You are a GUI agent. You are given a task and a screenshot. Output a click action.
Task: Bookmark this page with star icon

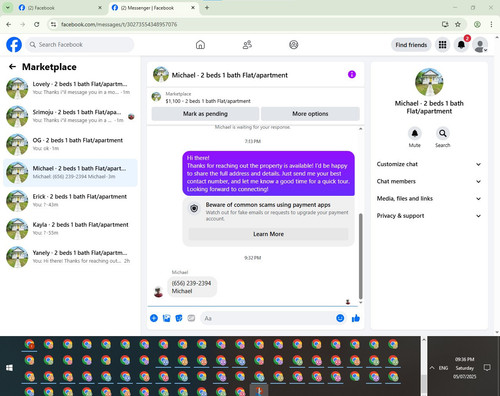click(x=458, y=24)
